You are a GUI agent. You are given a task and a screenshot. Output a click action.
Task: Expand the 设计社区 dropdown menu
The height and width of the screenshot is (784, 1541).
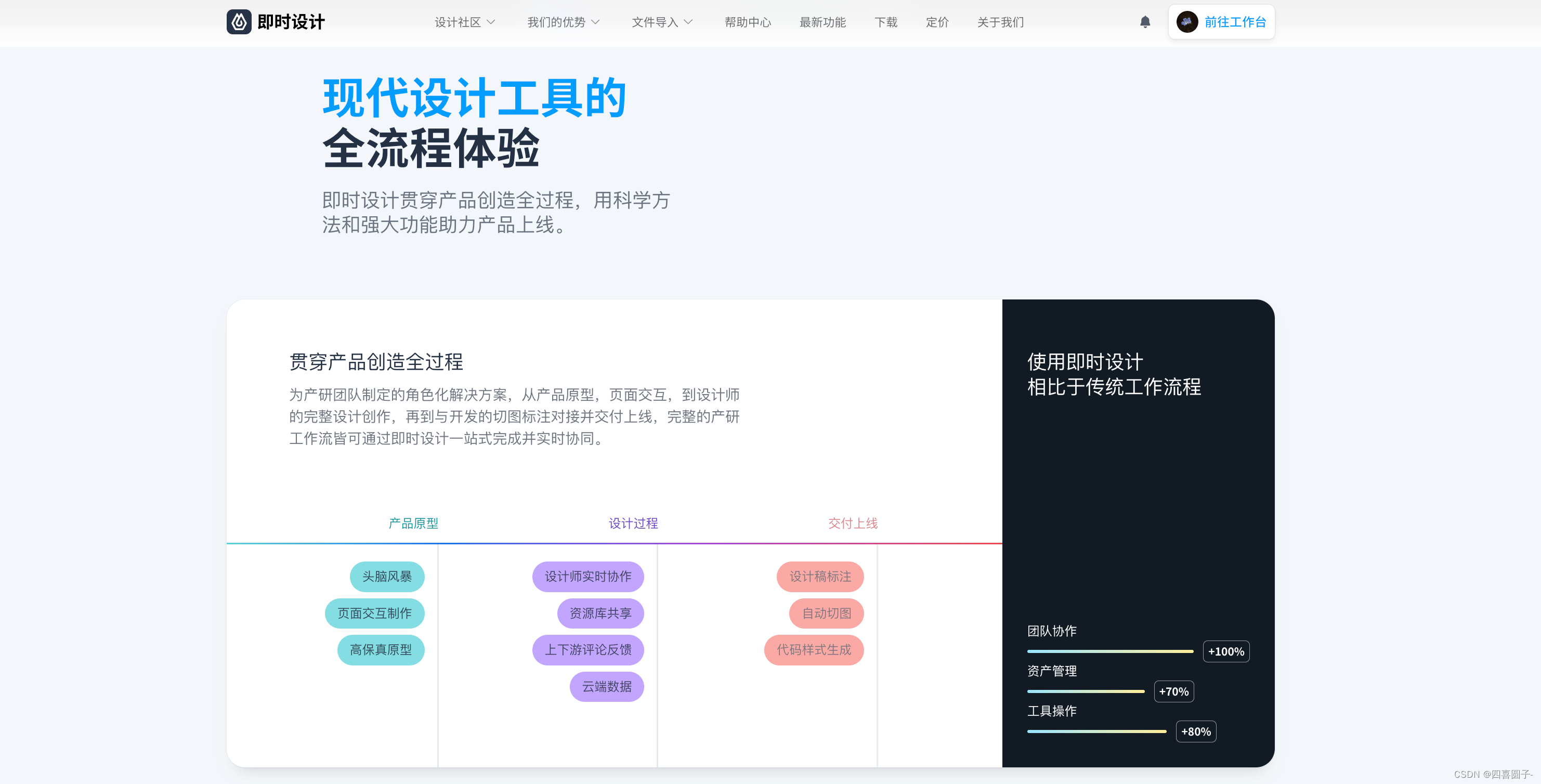point(465,22)
